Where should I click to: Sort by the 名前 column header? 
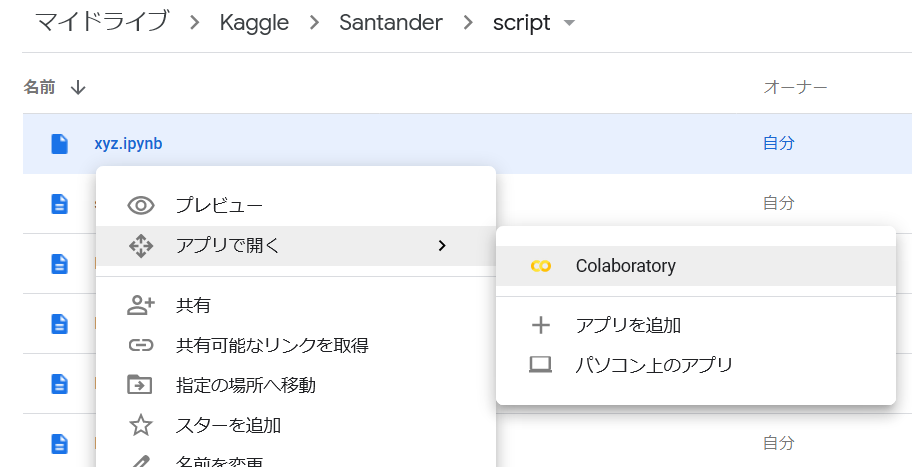pyautogui.click(x=40, y=87)
